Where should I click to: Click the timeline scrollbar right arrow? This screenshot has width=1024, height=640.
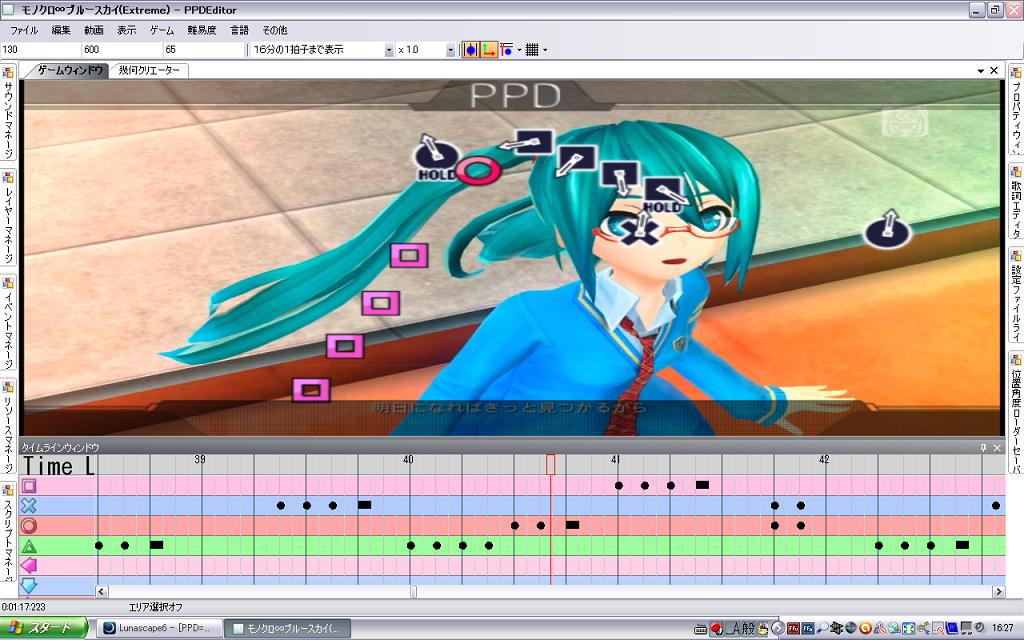[998, 592]
